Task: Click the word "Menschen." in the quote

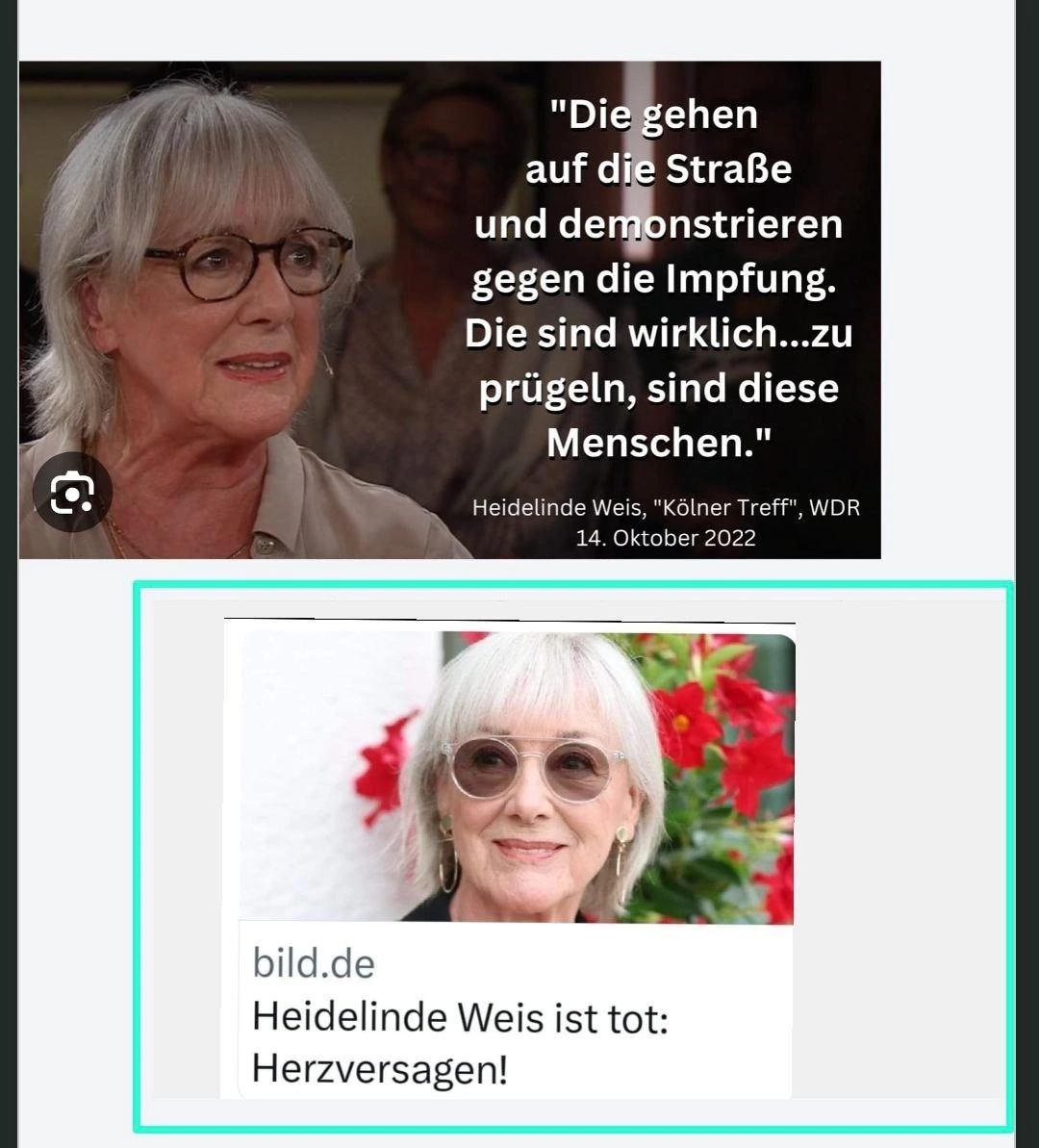Action: tap(658, 443)
